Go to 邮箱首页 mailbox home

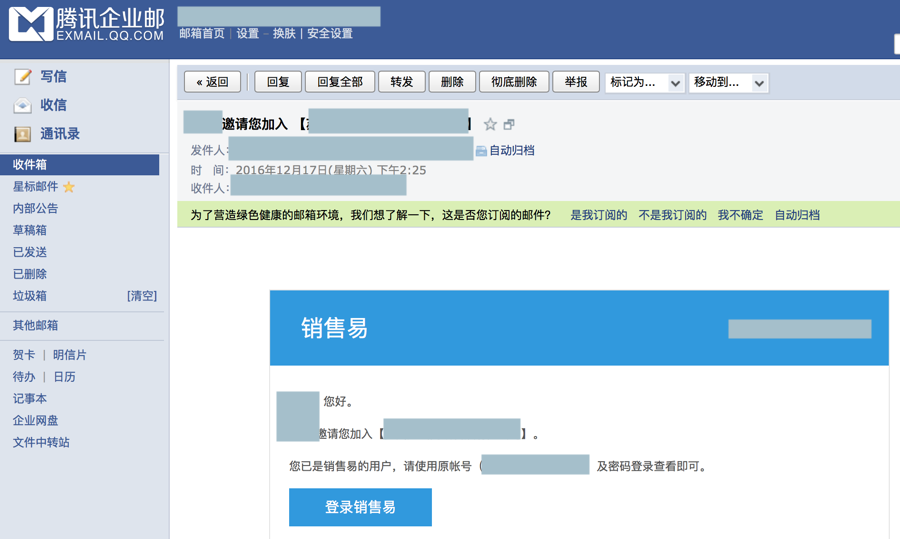(201, 33)
